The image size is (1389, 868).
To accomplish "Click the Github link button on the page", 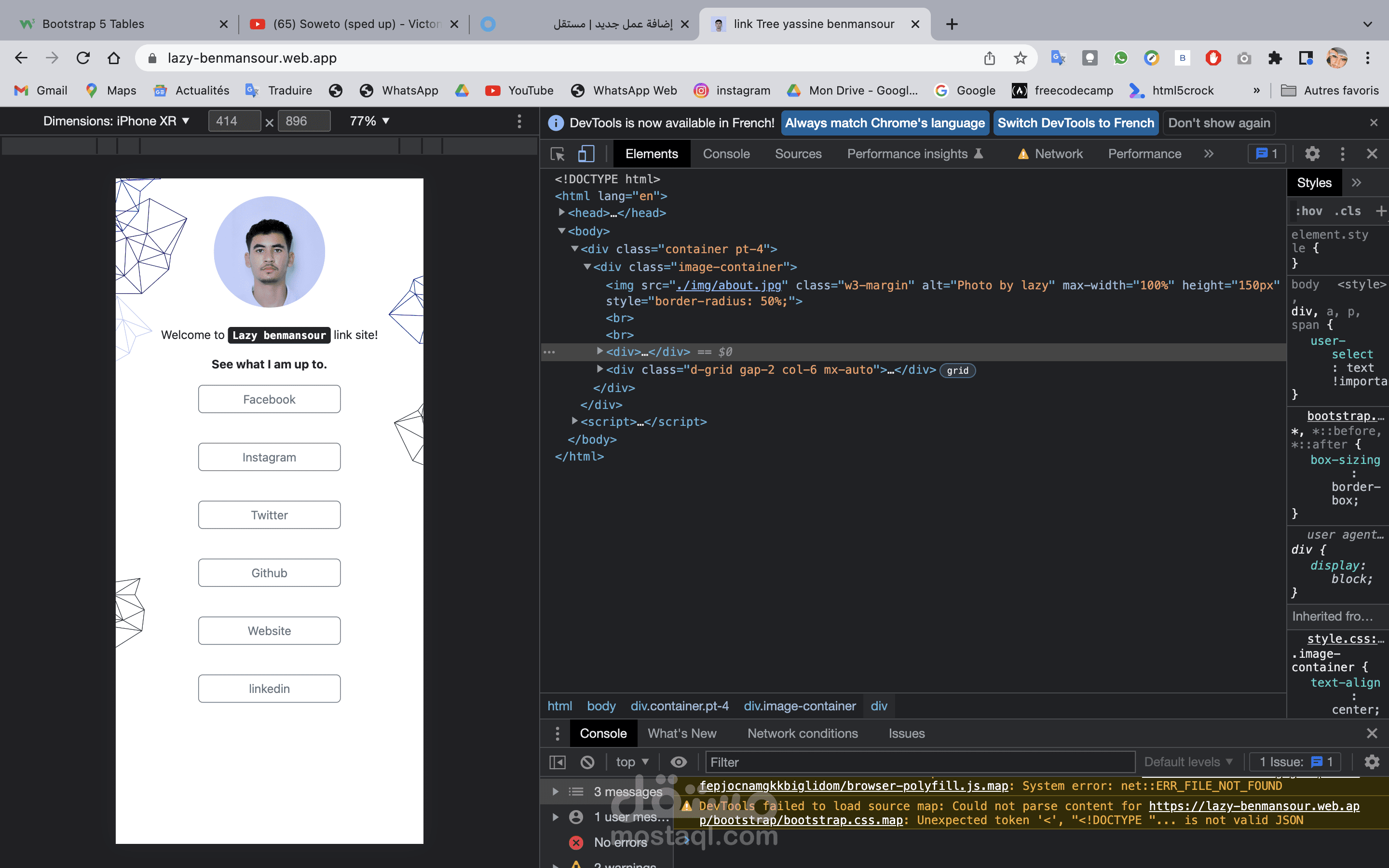I will point(269,572).
